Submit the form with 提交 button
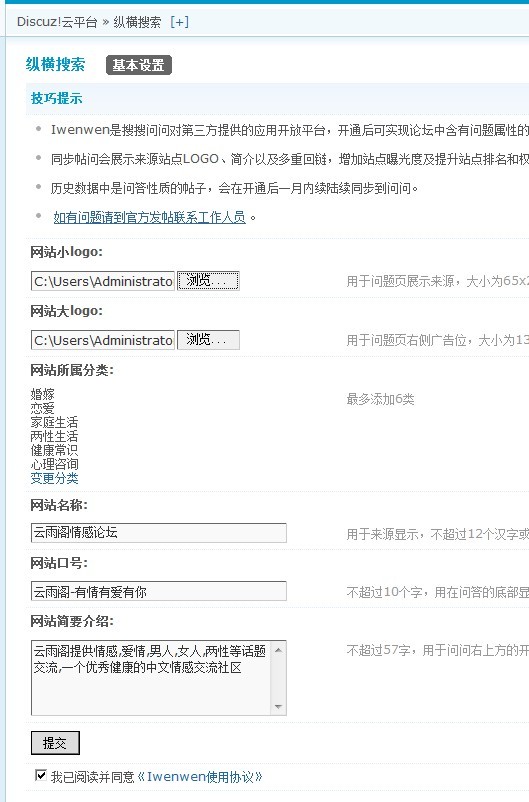Image resolution: width=529 pixels, height=802 pixels. pos(55,743)
